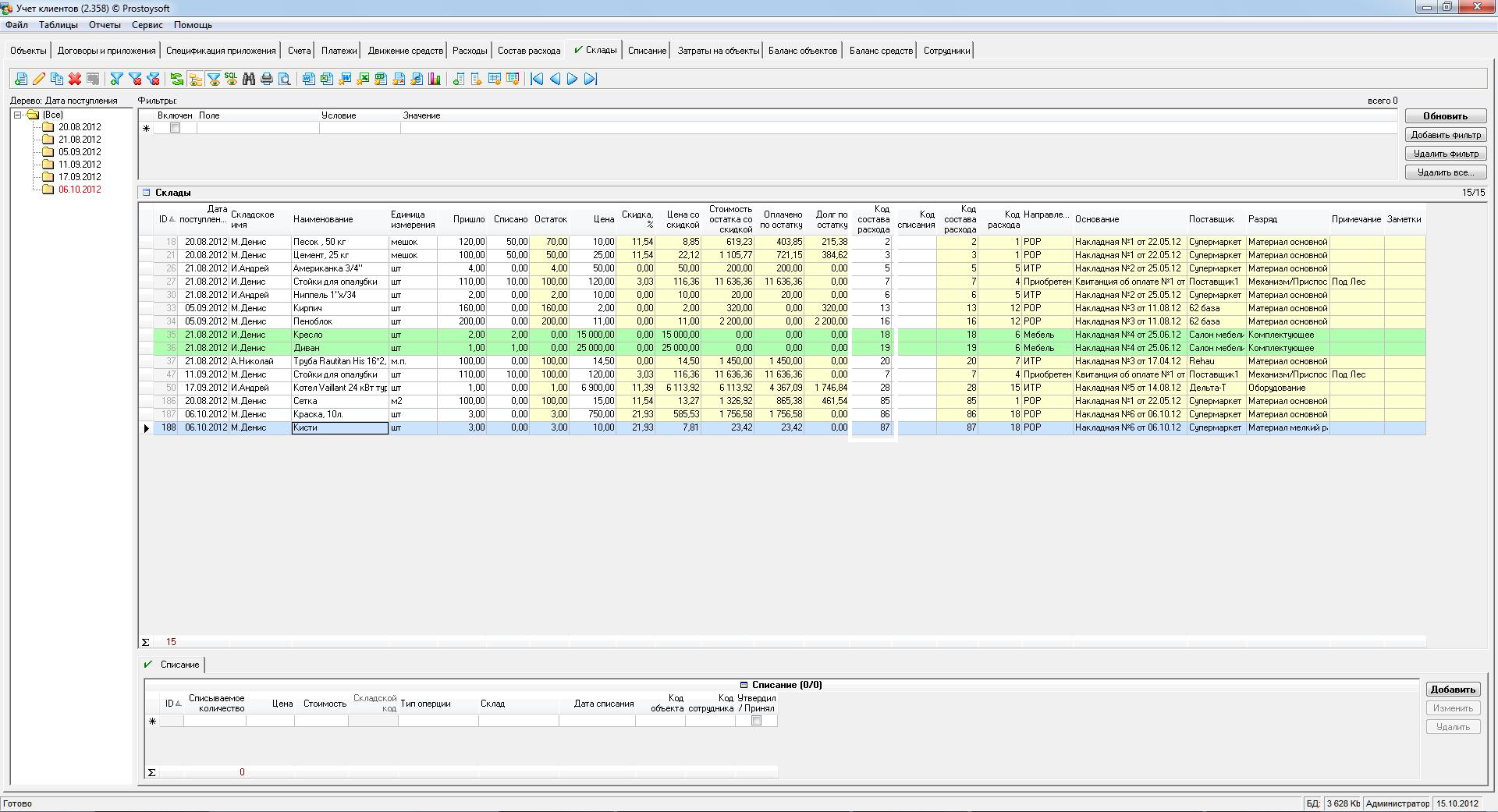
Task: Switch to the Платежи tab
Action: point(339,51)
